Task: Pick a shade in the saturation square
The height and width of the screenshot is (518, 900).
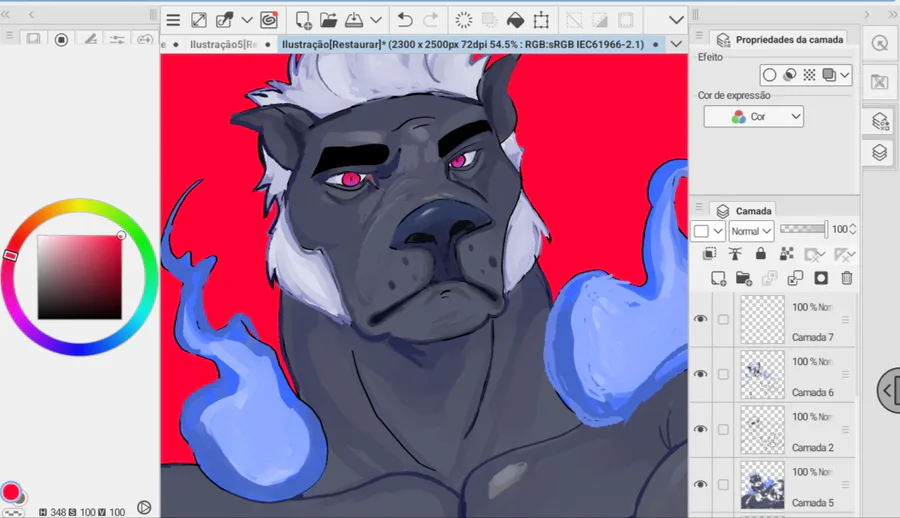Action: point(80,277)
